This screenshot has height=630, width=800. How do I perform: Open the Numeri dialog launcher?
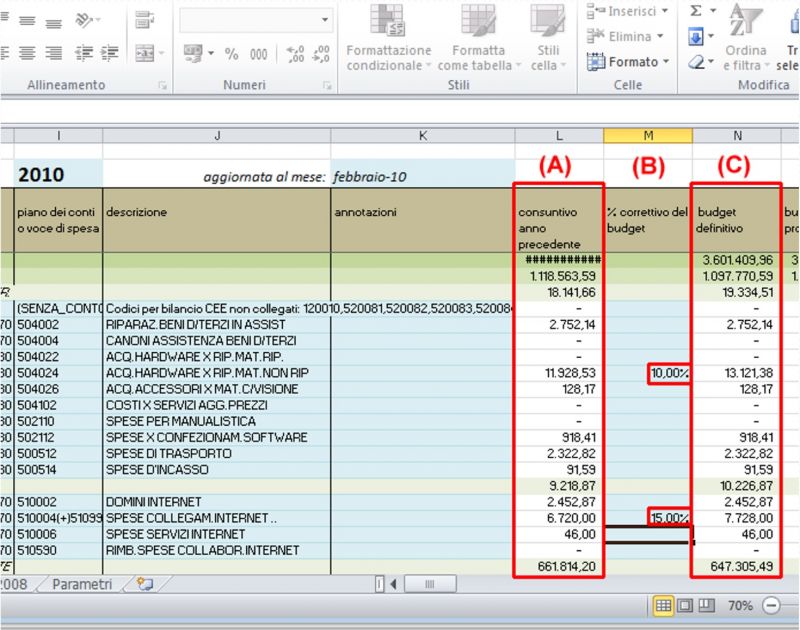coord(327,86)
